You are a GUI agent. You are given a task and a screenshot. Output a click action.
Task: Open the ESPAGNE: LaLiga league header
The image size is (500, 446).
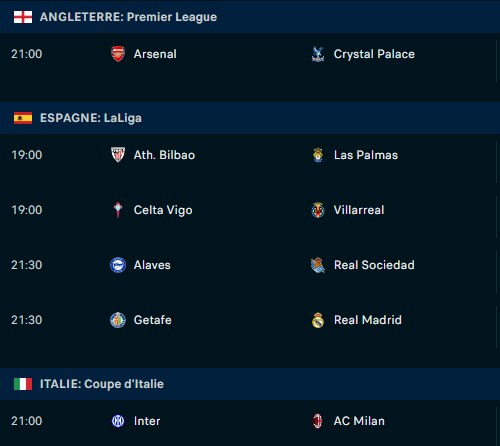click(x=250, y=118)
